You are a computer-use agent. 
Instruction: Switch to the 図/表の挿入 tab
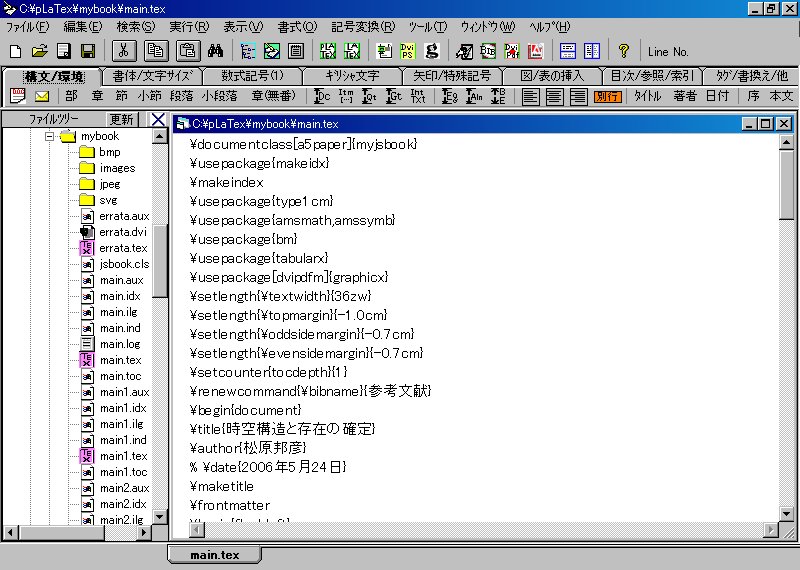pos(553,76)
